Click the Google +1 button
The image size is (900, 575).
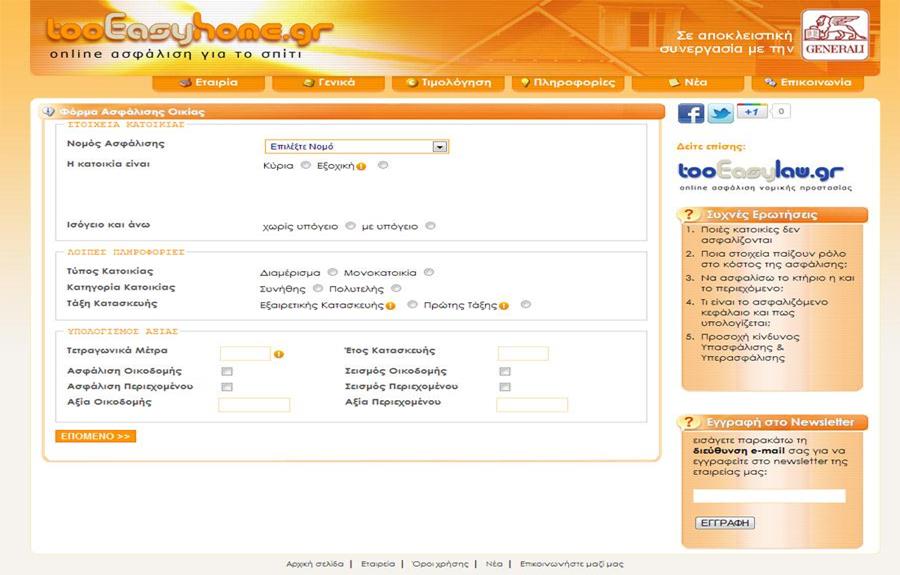click(752, 111)
